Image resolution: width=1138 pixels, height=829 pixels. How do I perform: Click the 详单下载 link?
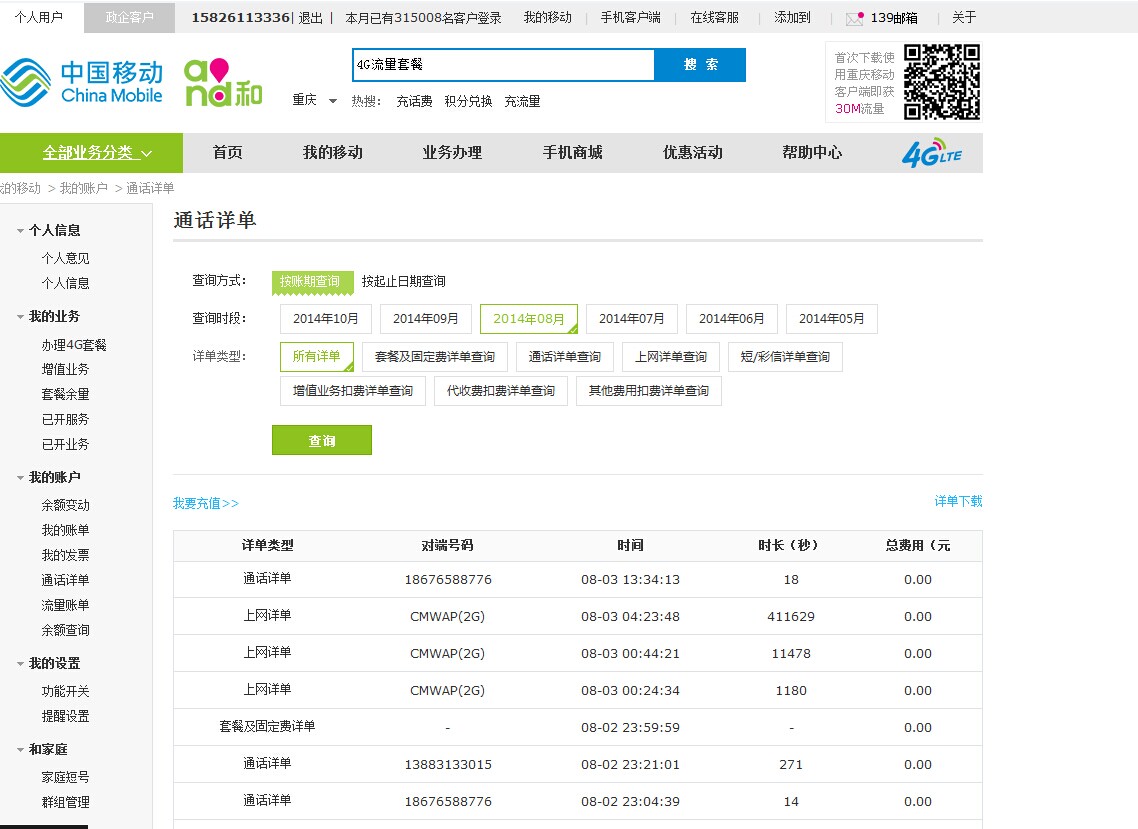(x=958, y=501)
